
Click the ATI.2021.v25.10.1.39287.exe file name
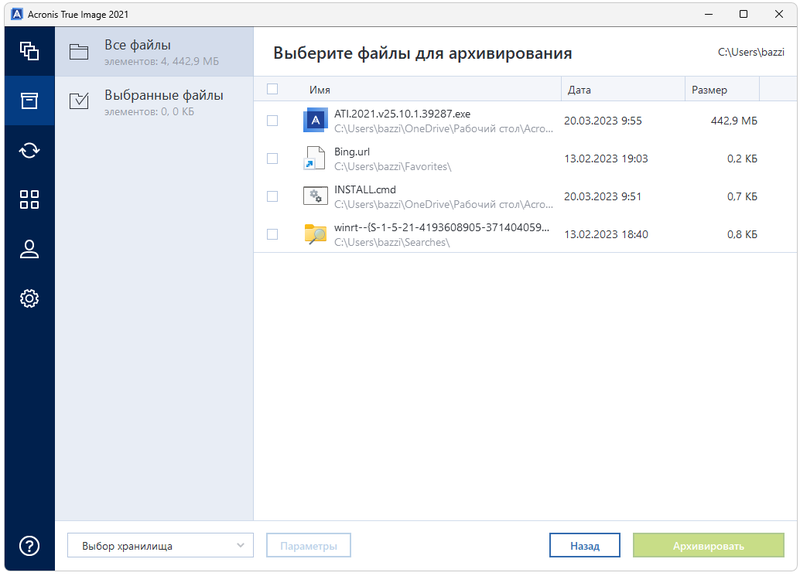[402, 114]
